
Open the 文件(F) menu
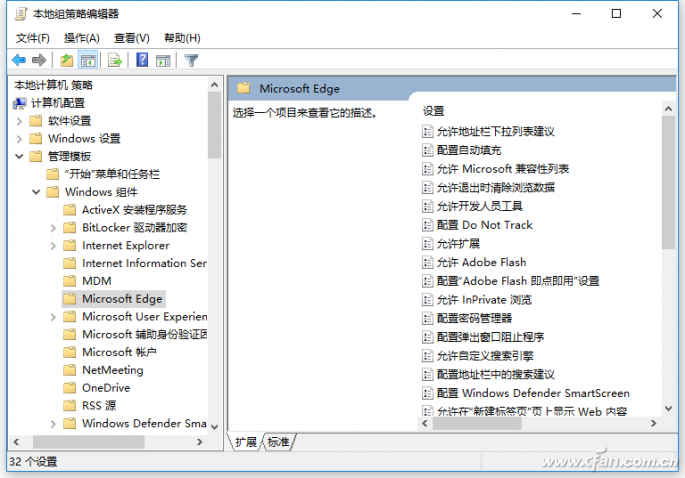pos(33,38)
